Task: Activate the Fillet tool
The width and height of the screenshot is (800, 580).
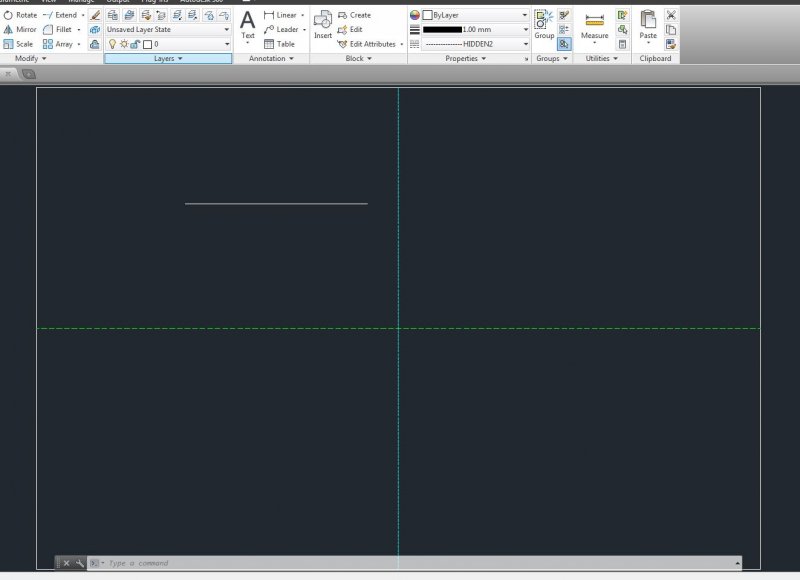Action: 58,30
